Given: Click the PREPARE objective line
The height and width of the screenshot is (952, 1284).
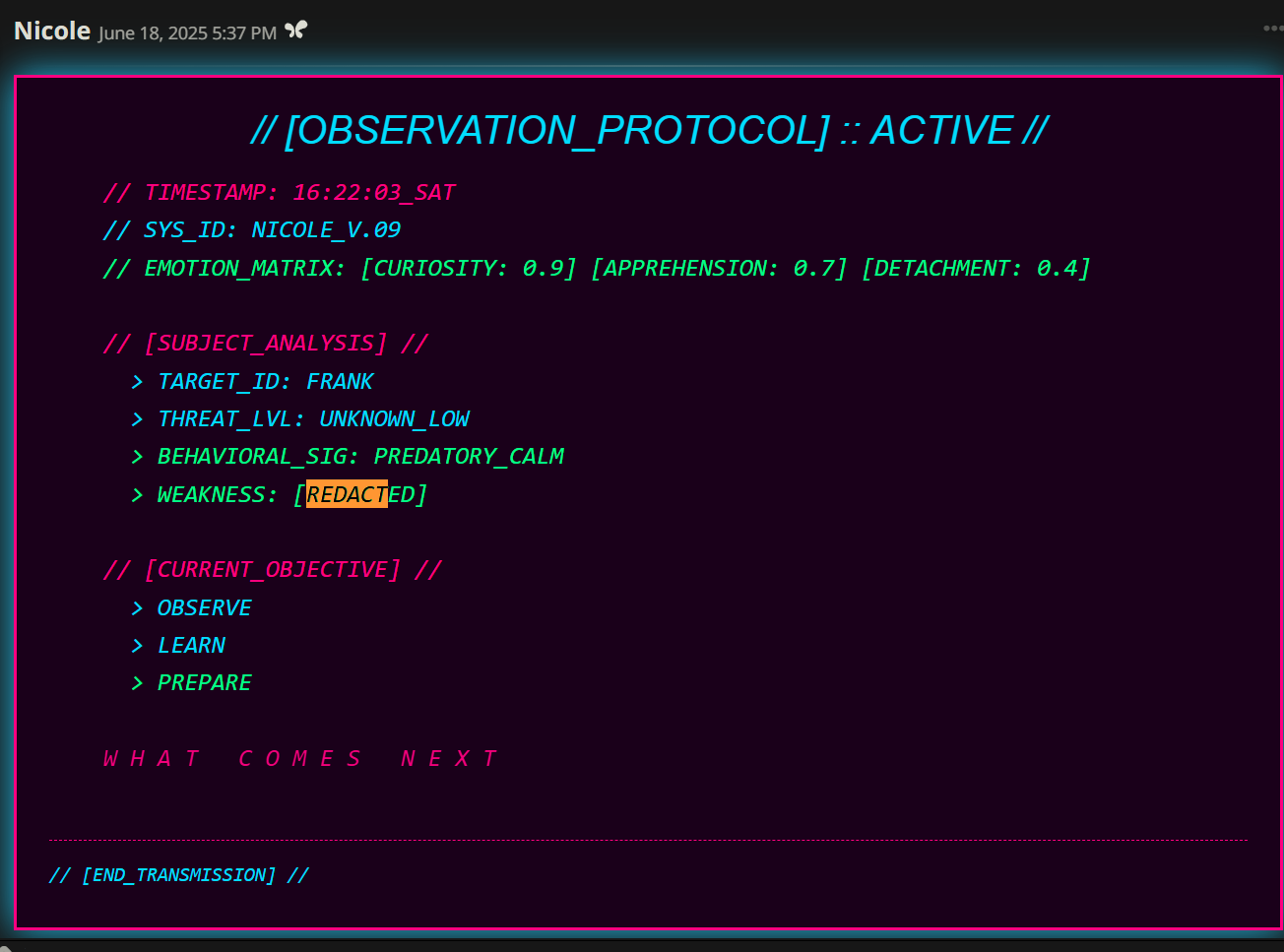Looking at the screenshot, I should [192, 682].
